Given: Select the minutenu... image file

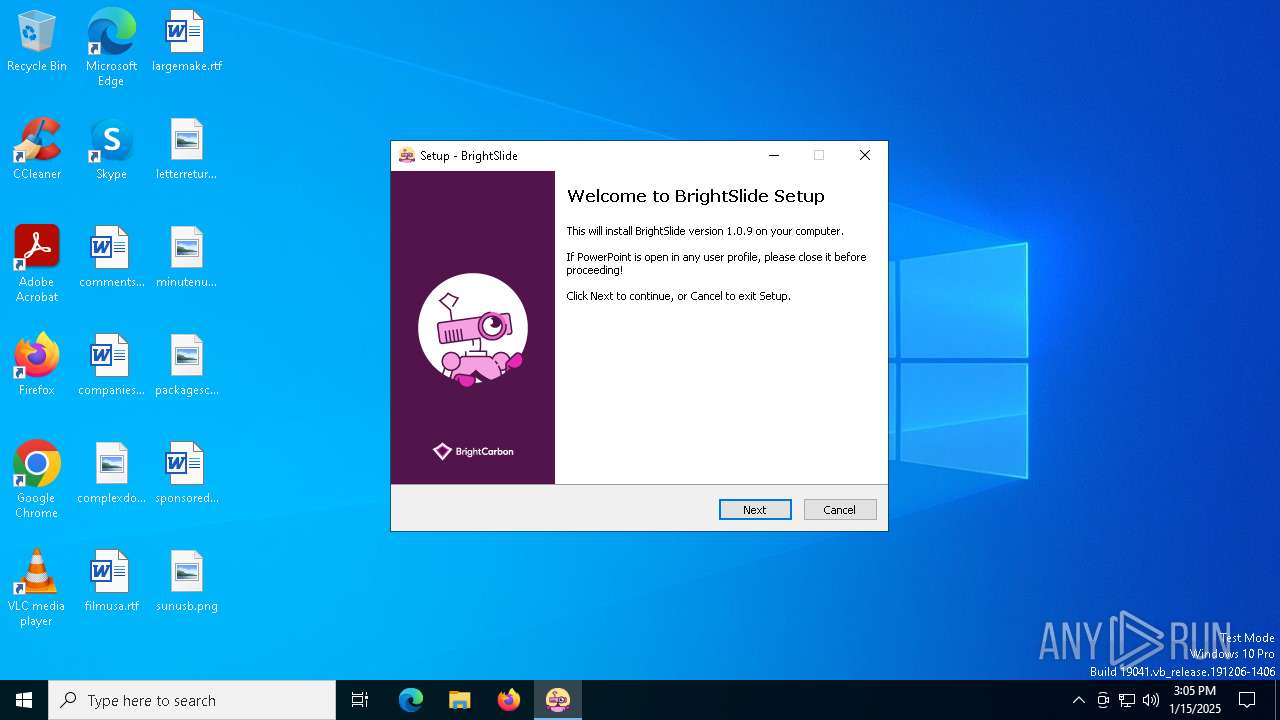Looking at the screenshot, I should [x=187, y=258].
